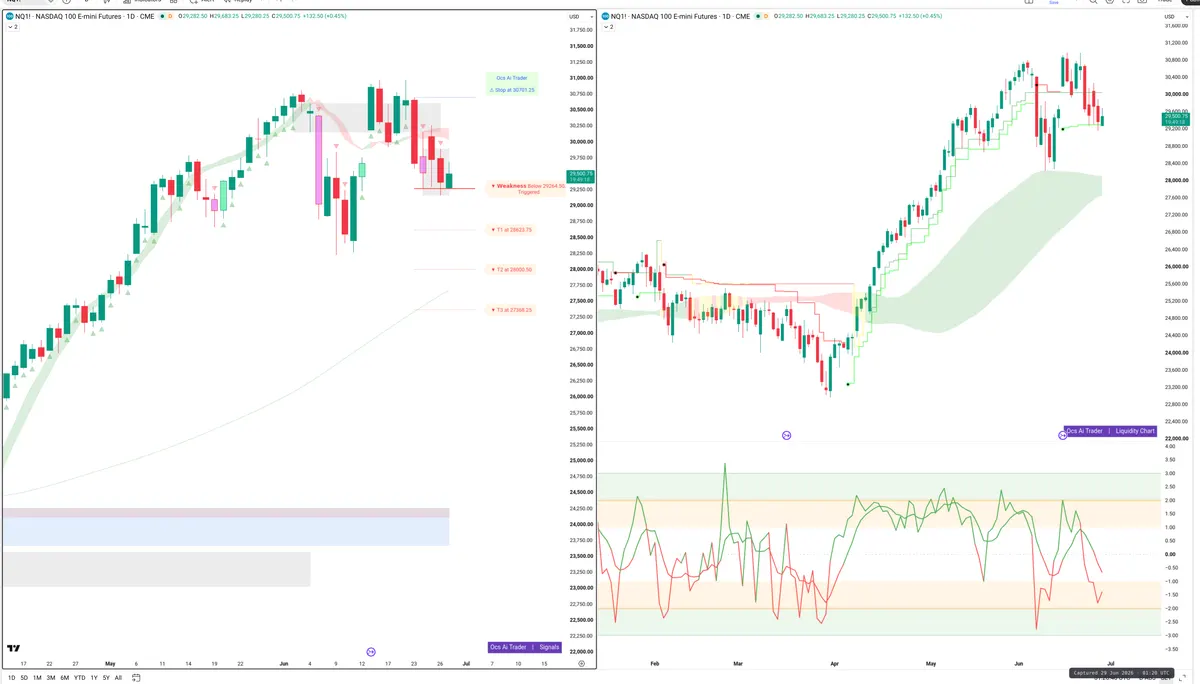This screenshot has height=684, width=1200.
Task: Click the current price 29,500.75 tag on right axis
Action: tap(1174, 118)
